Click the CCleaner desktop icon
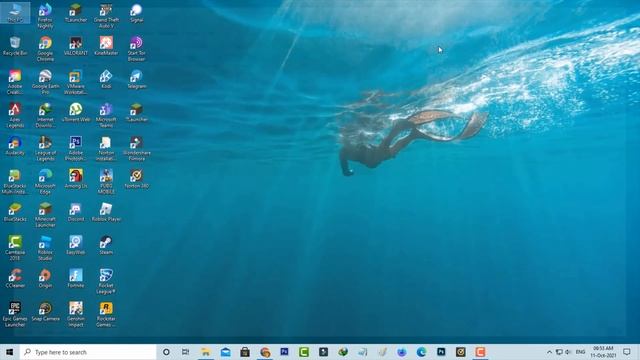 coord(15,278)
